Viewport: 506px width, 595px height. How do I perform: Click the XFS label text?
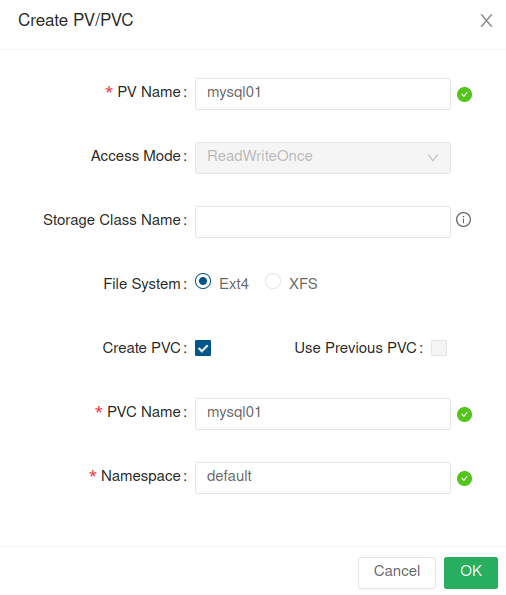point(303,284)
